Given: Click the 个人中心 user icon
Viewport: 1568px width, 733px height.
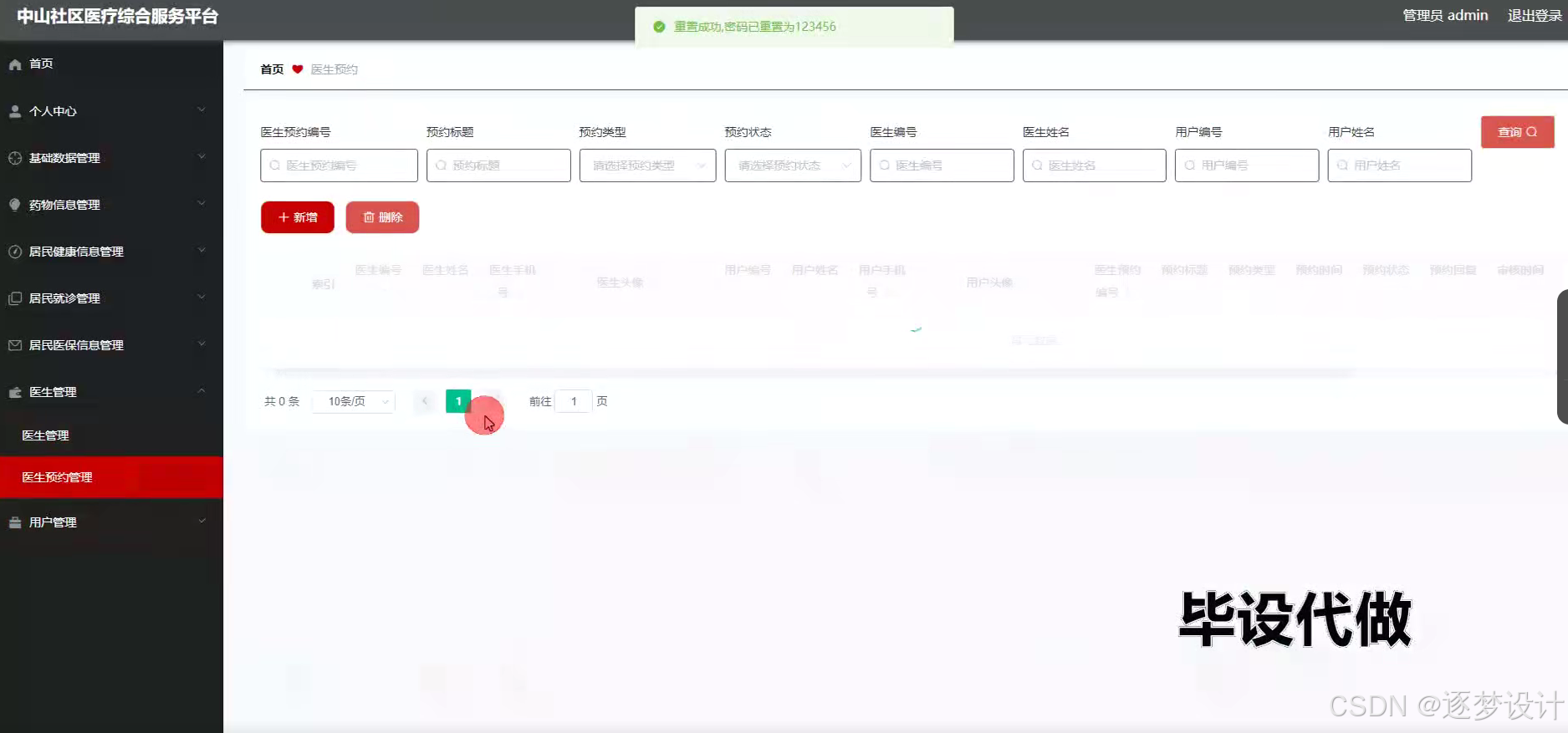Looking at the screenshot, I should pyautogui.click(x=15, y=111).
